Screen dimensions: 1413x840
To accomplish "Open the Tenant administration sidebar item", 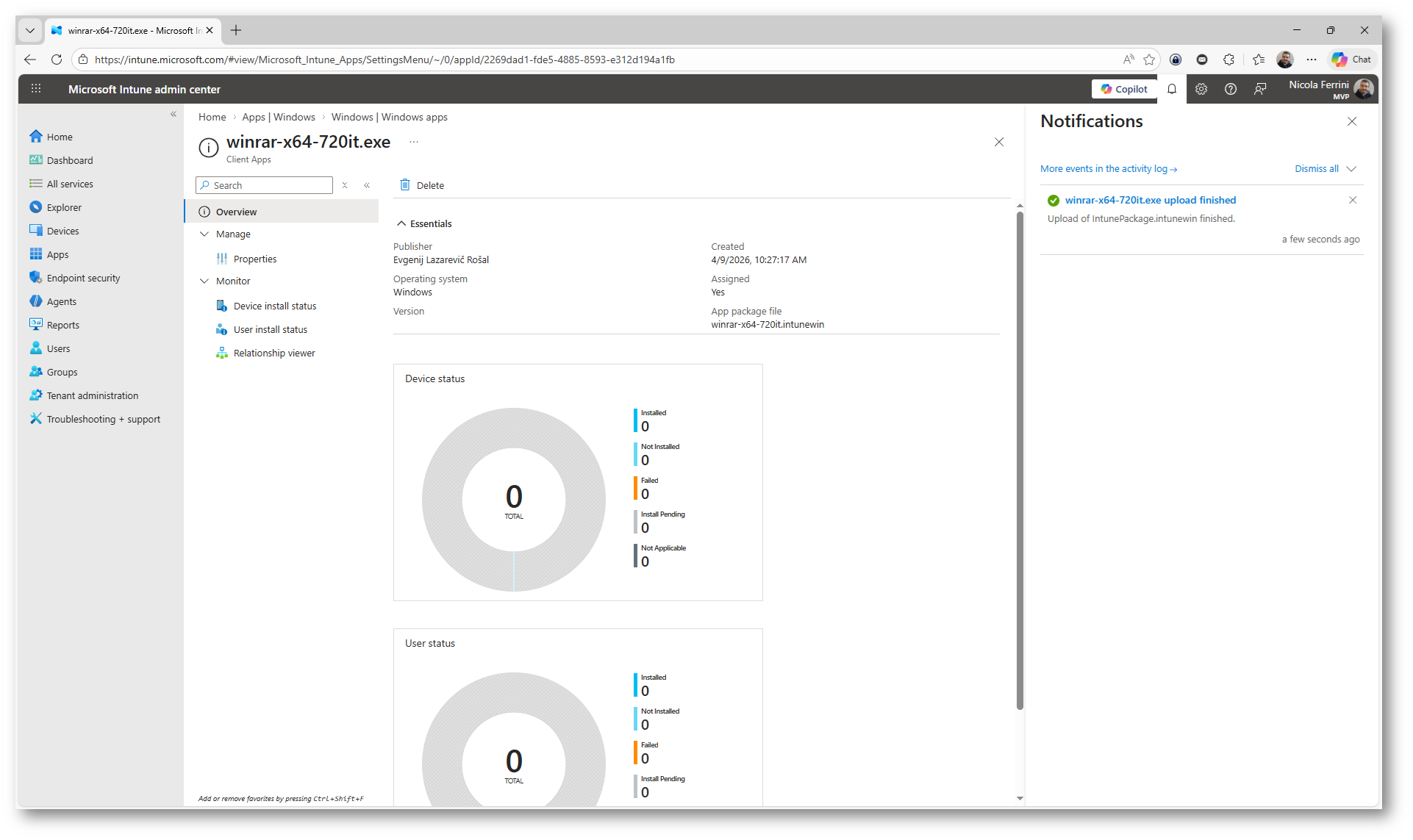I will click(92, 395).
